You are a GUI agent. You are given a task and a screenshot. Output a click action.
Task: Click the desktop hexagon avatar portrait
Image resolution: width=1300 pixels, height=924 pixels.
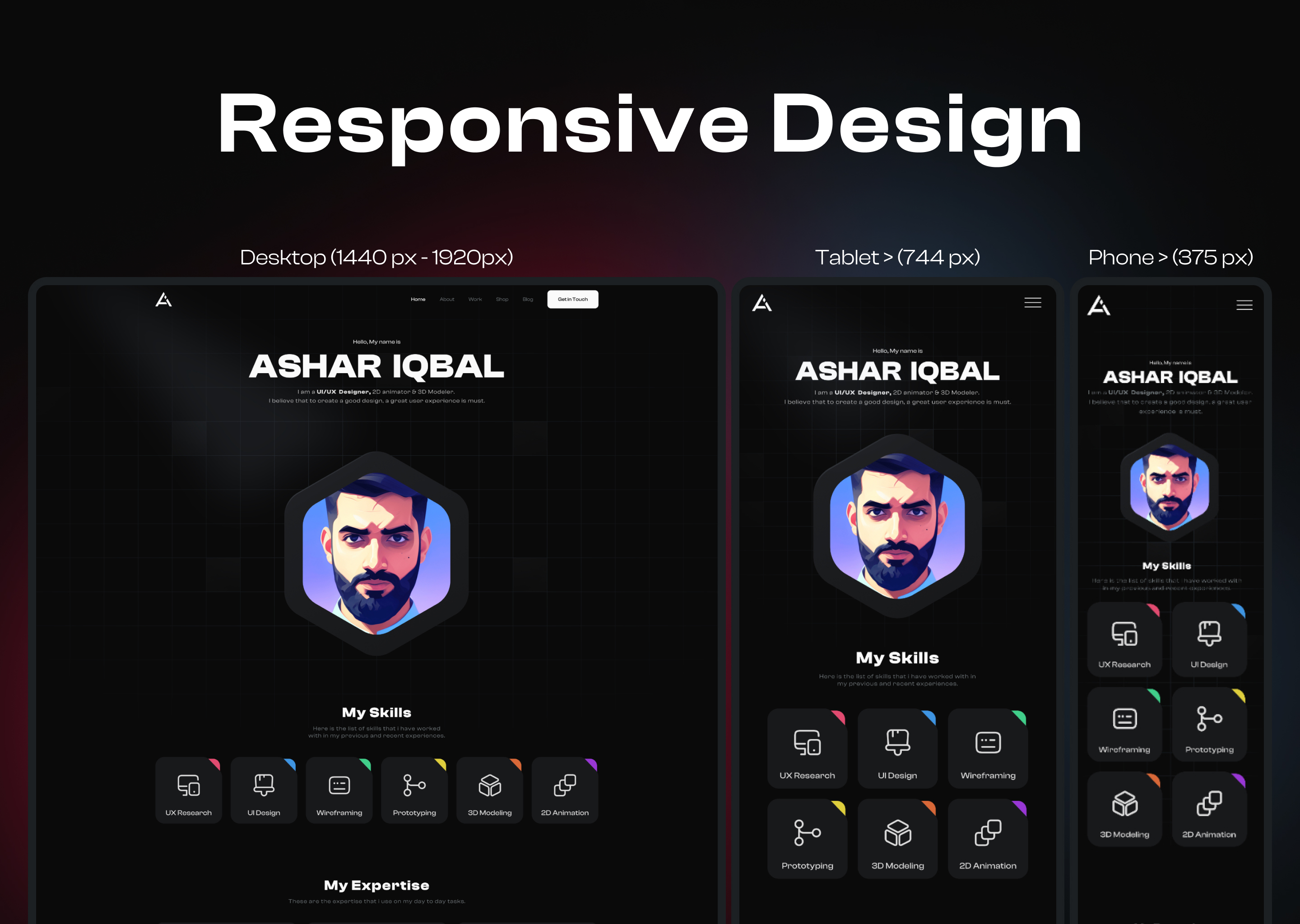point(376,553)
